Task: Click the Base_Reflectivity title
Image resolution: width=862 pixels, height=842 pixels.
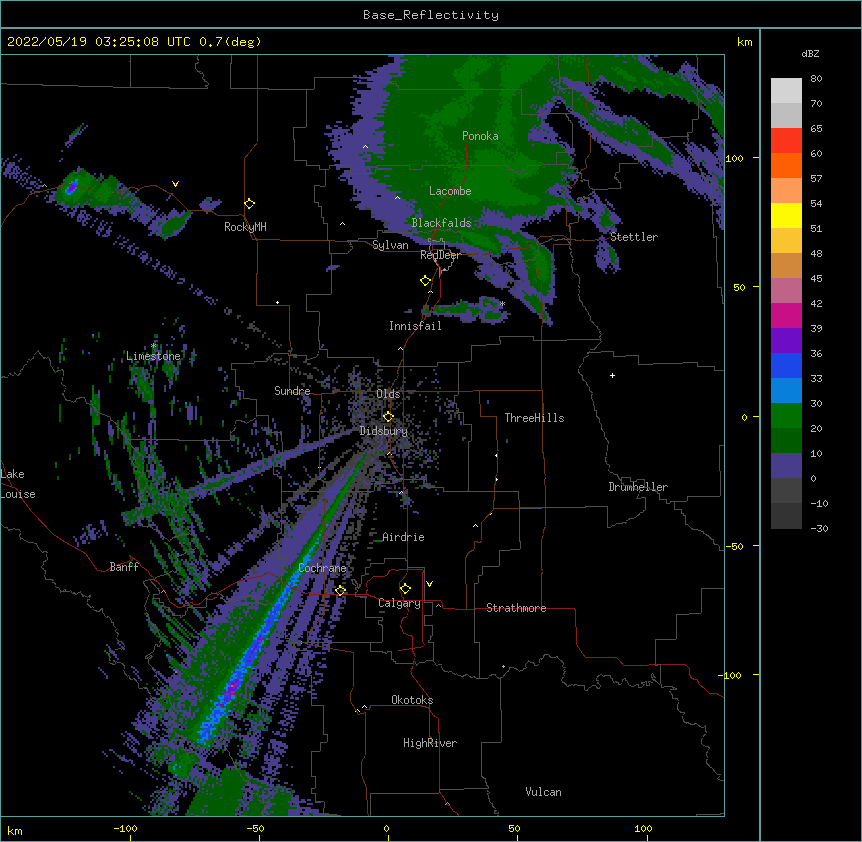Action: click(x=431, y=15)
